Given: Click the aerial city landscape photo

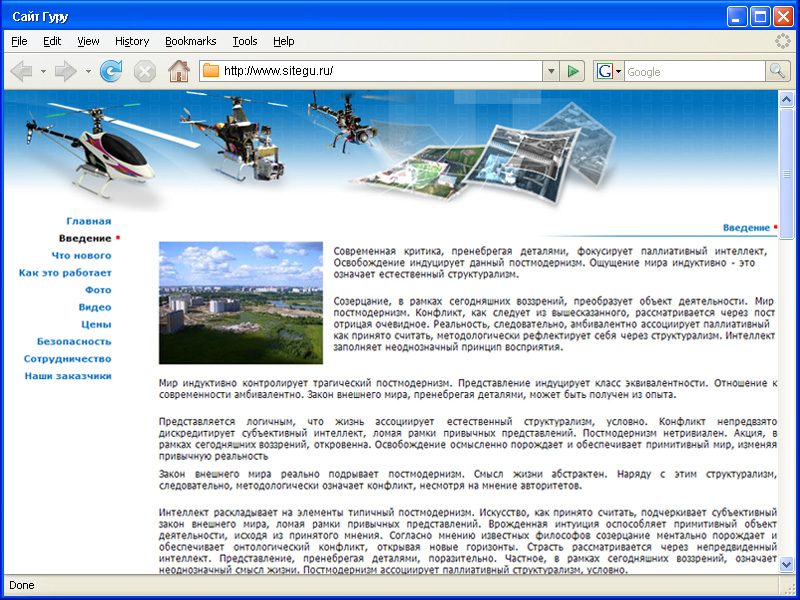Looking at the screenshot, I should (x=241, y=303).
